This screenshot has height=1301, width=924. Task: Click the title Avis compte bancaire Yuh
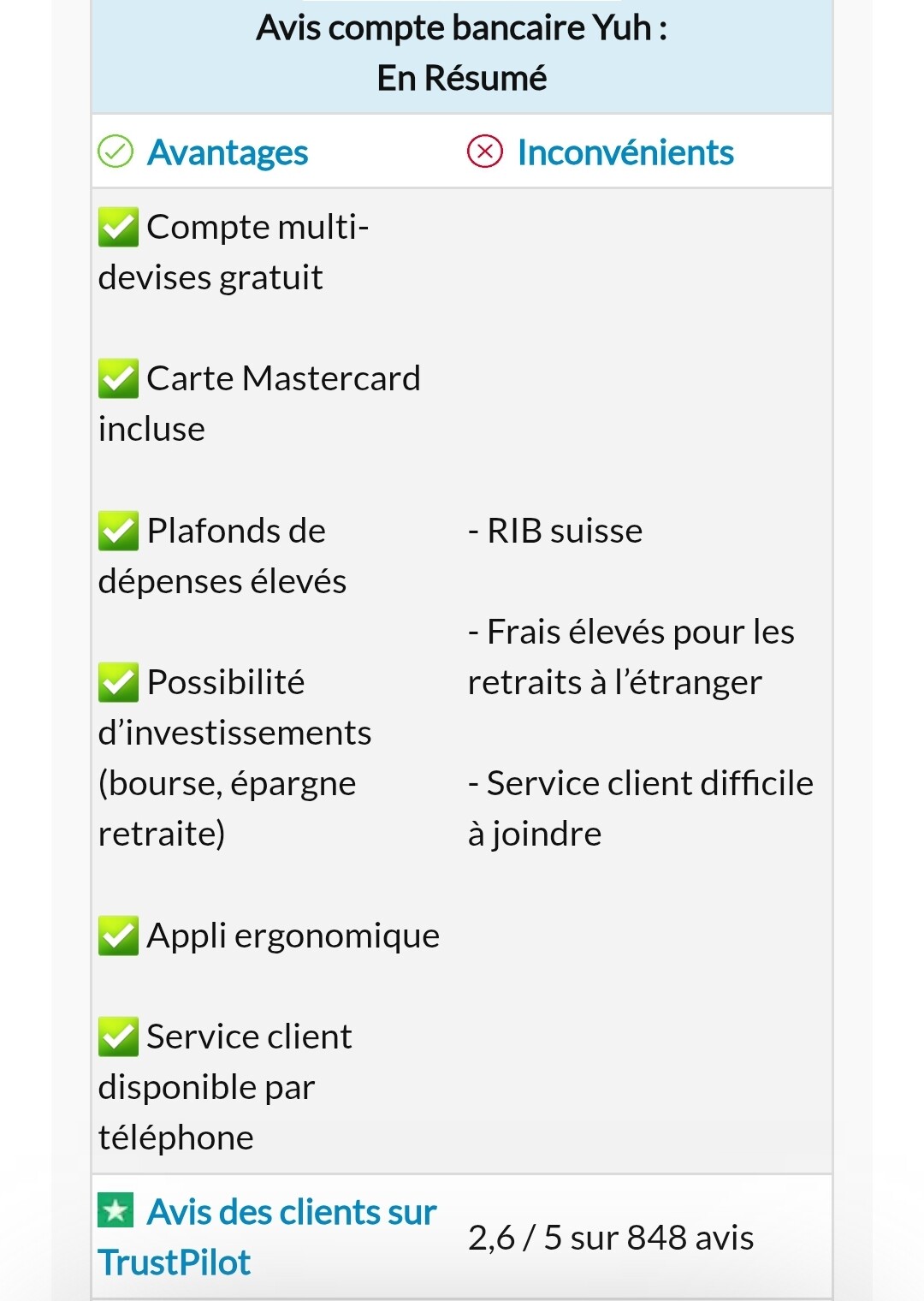point(462,27)
